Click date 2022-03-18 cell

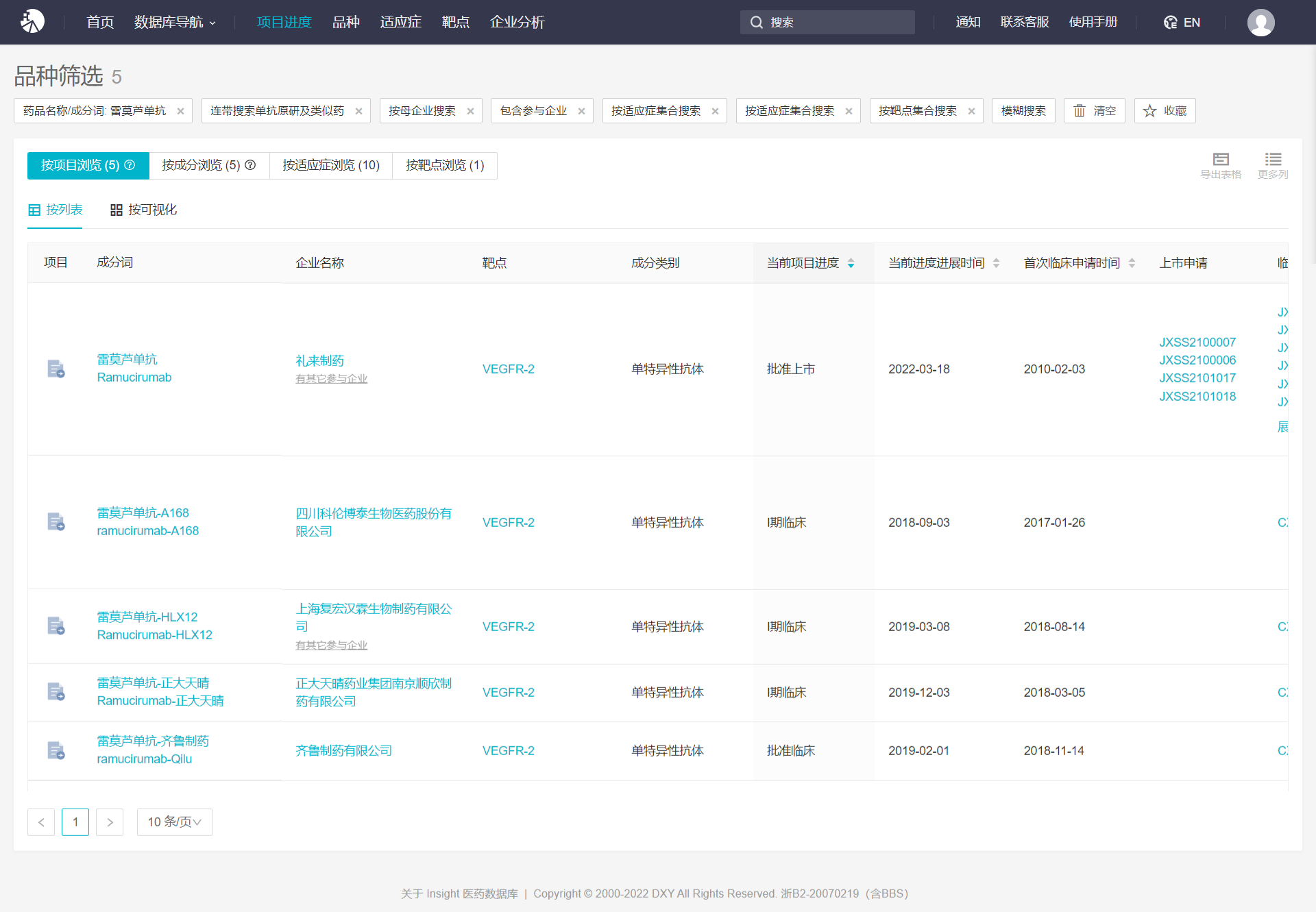(919, 369)
